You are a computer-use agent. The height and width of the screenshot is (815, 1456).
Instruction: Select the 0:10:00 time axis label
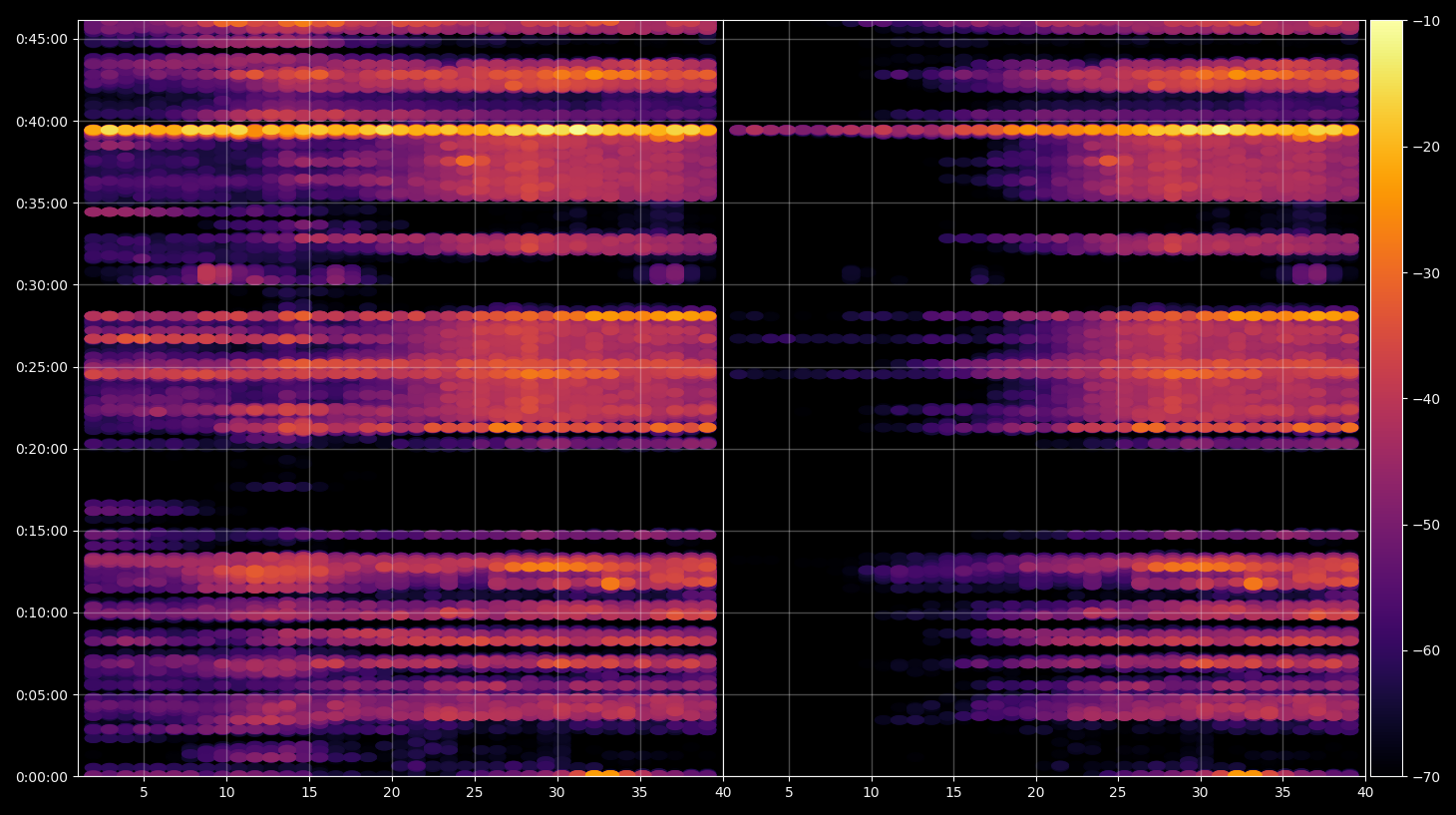click(42, 612)
